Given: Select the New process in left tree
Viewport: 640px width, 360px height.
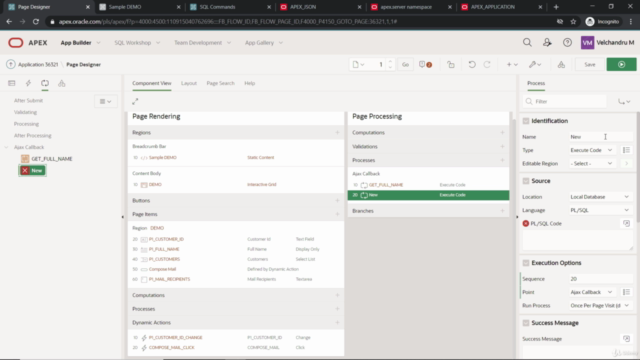Looking at the screenshot, I should tap(33, 171).
